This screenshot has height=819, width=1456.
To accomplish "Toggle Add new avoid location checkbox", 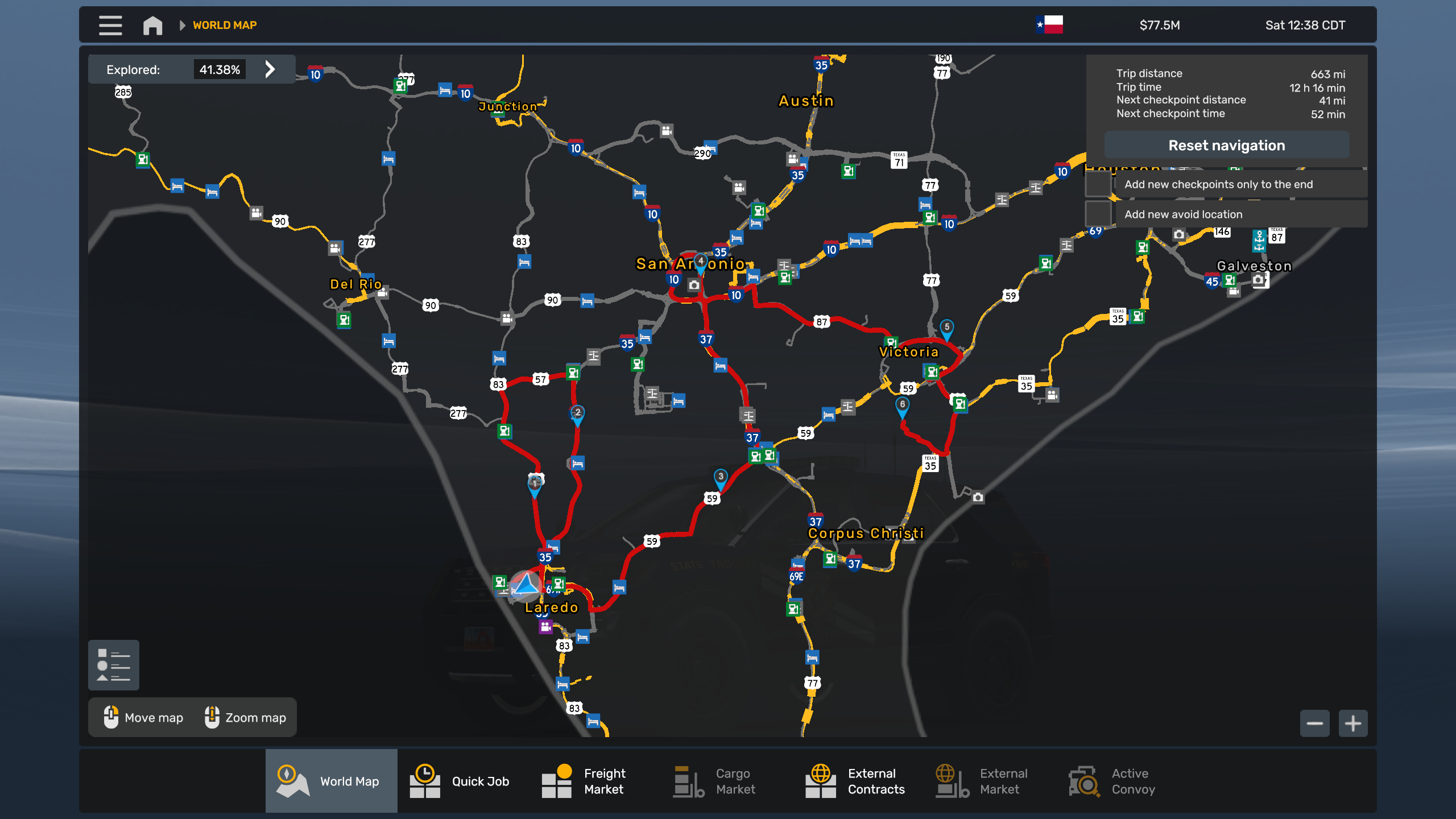I will click(x=1098, y=214).
